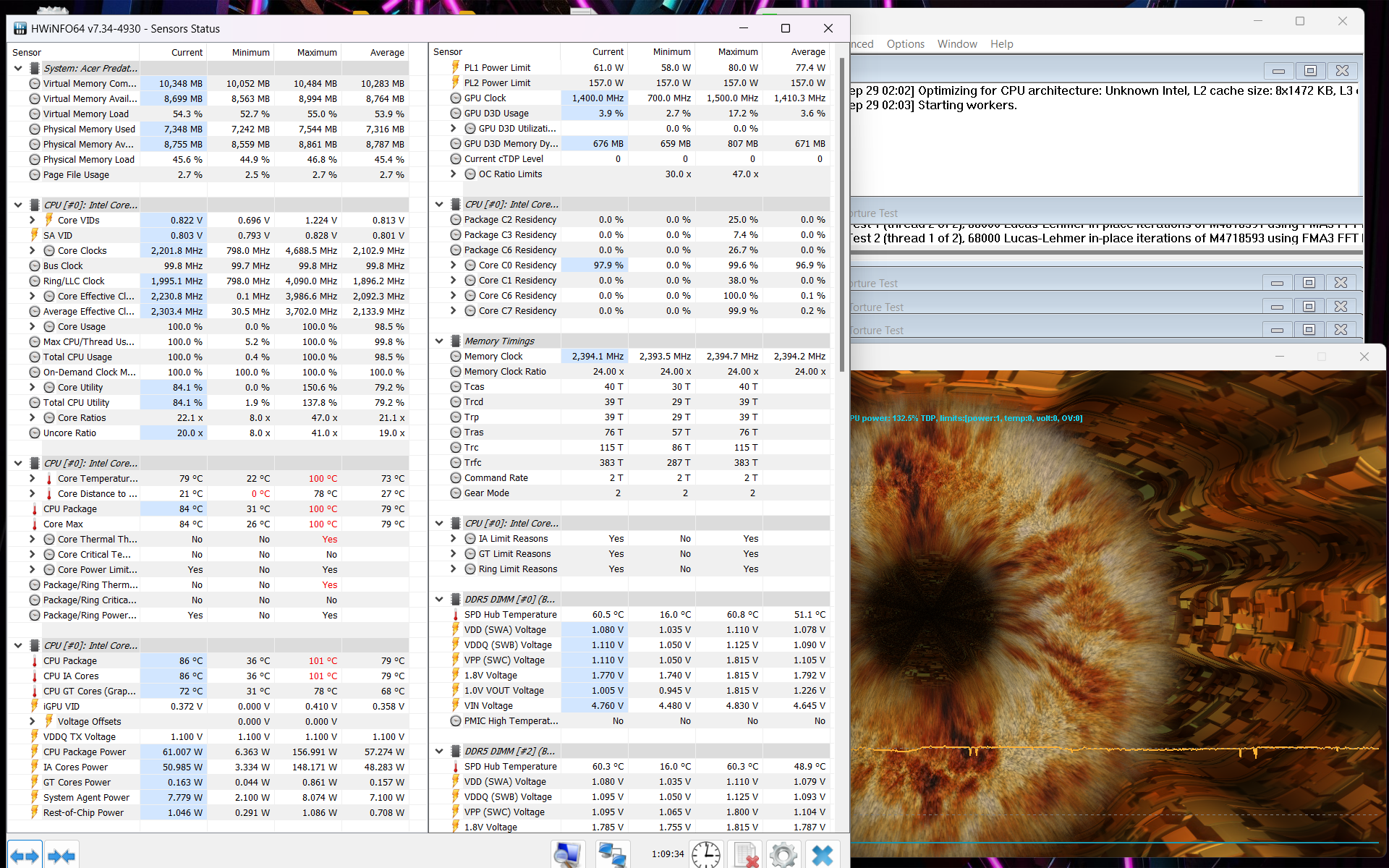Screen dimensions: 1389x868
Task: Collapse the Memory Timings section
Action: coord(439,341)
